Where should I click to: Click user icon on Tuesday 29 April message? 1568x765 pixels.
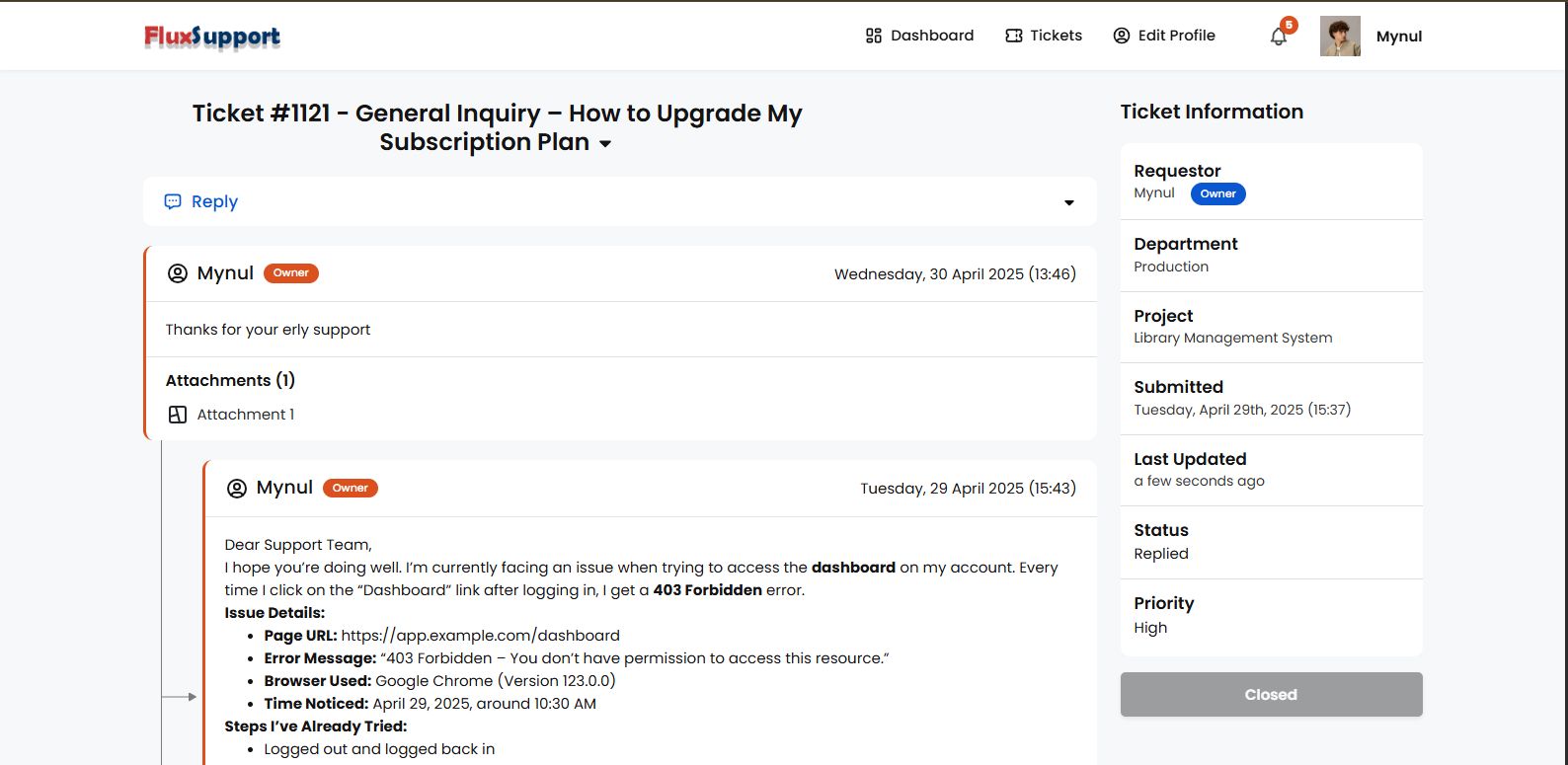tap(237, 488)
